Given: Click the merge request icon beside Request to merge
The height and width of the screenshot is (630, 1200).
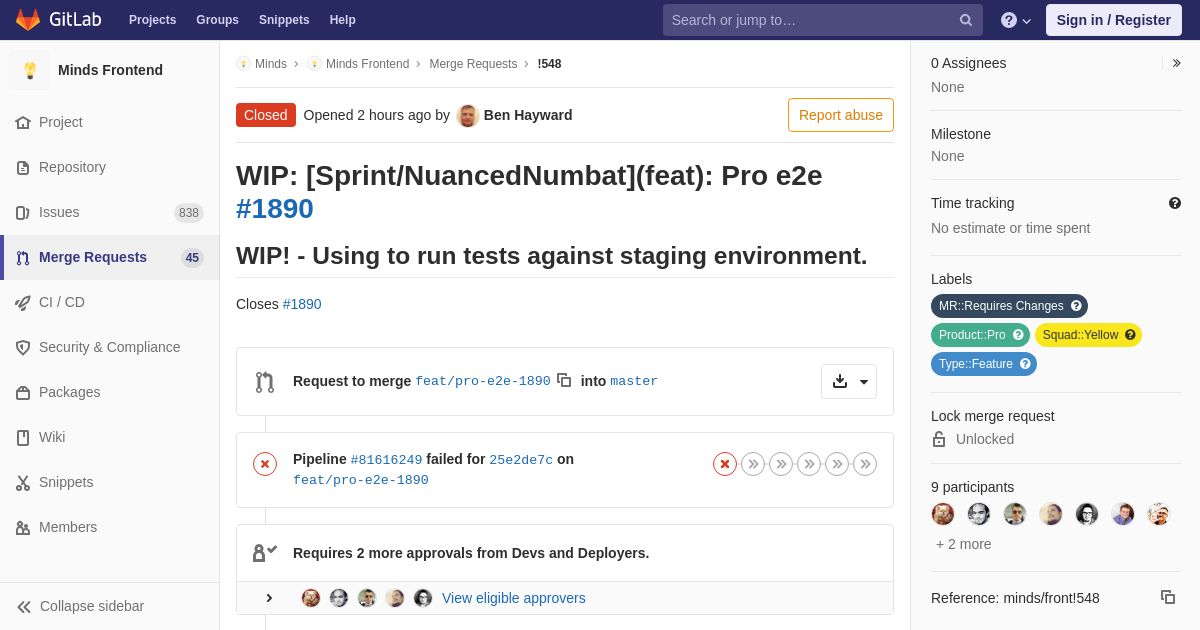Looking at the screenshot, I should pos(265,382).
